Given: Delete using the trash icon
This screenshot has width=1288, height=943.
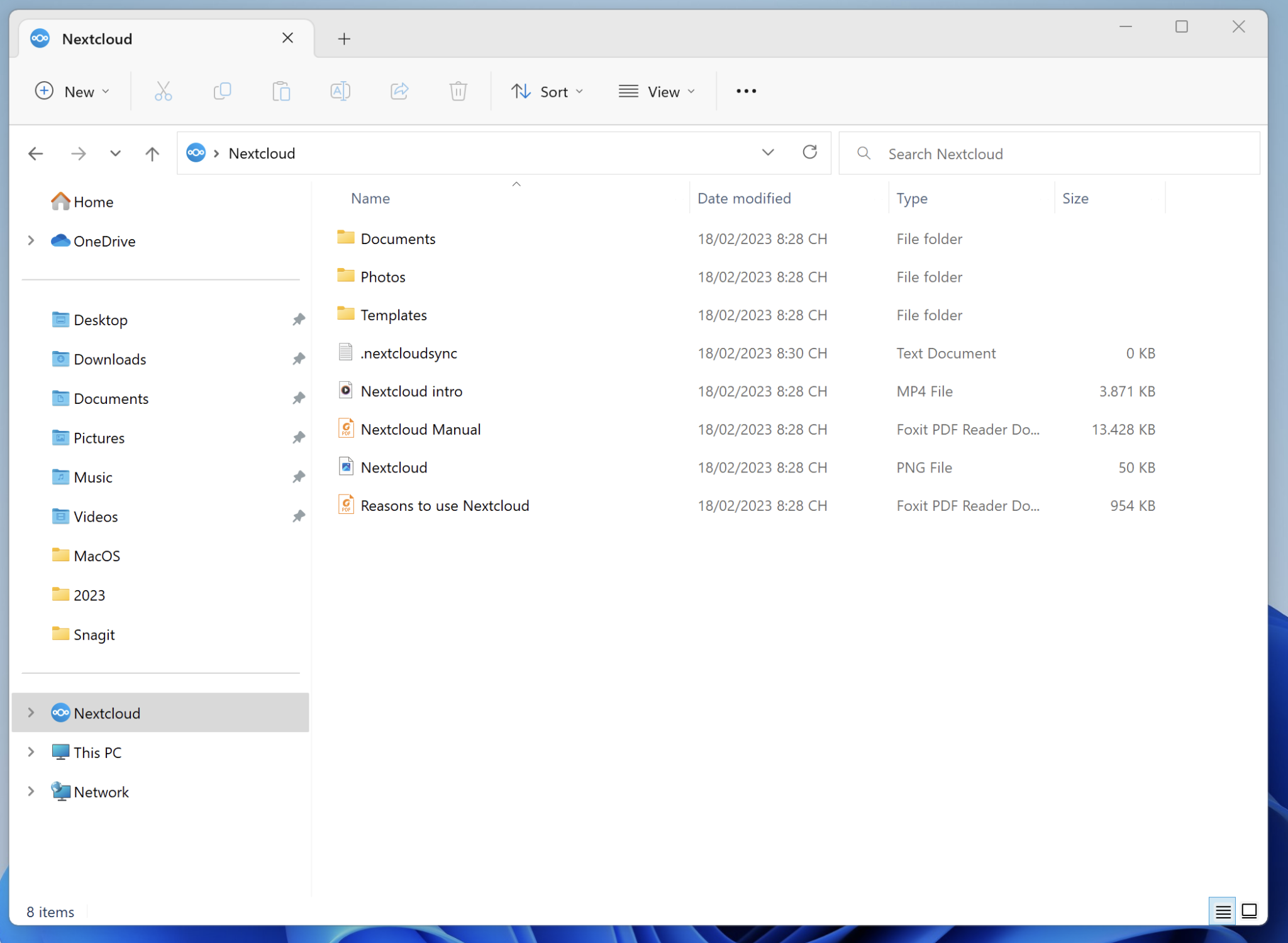Looking at the screenshot, I should pos(458,91).
